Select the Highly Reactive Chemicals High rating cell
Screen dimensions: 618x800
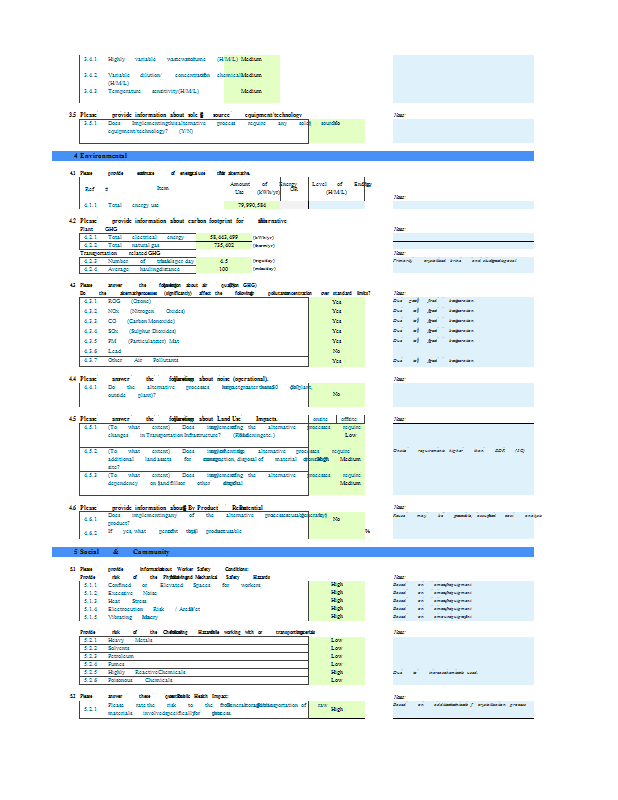pos(336,672)
